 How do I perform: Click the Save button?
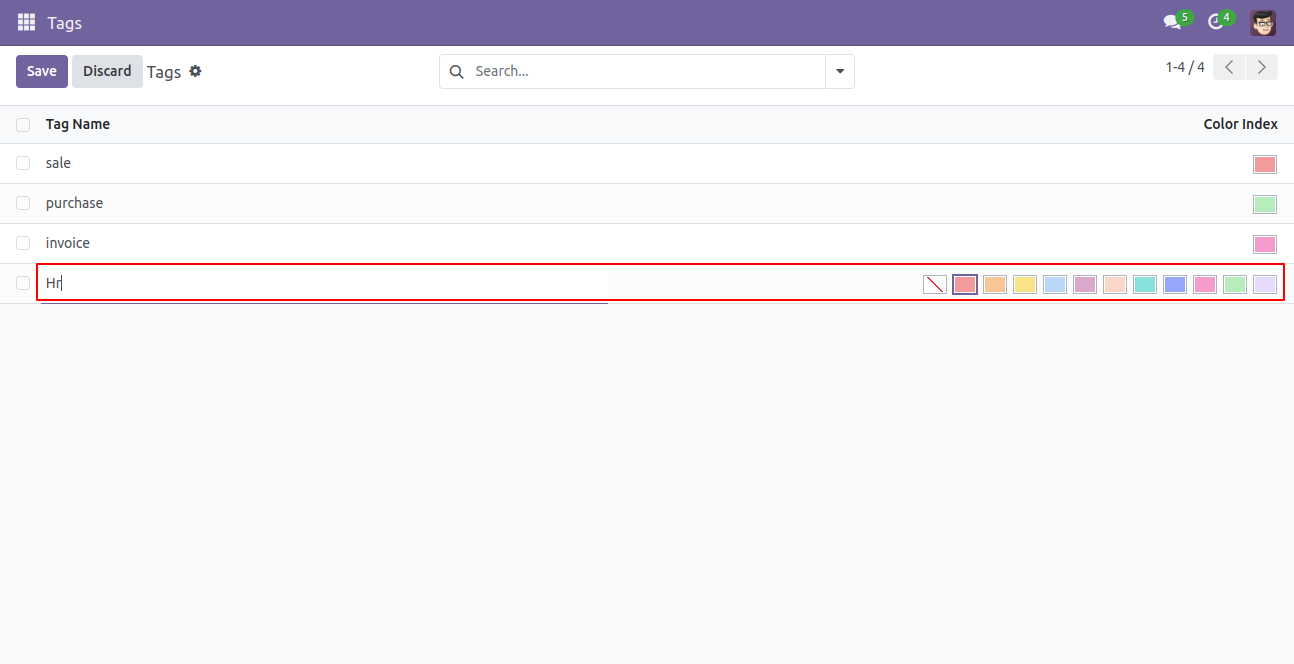pos(42,71)
